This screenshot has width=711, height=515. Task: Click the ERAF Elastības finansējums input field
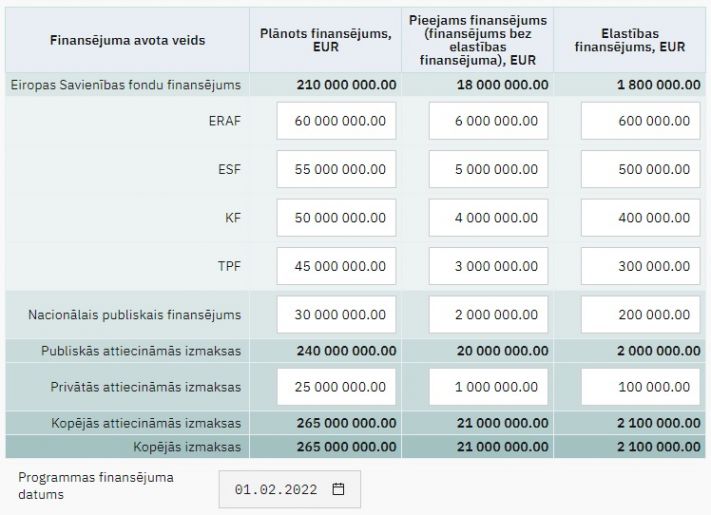pos(640,121)
